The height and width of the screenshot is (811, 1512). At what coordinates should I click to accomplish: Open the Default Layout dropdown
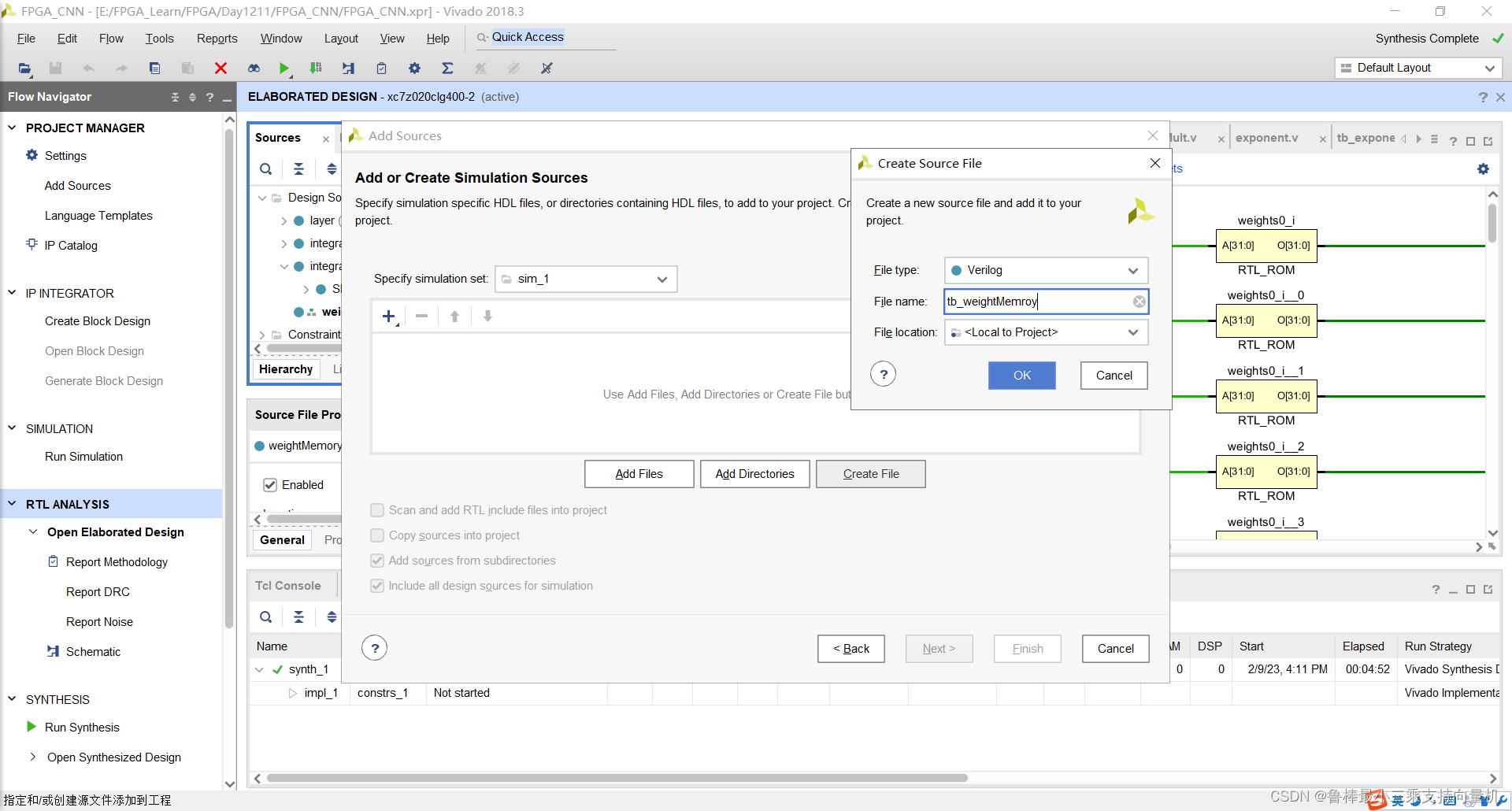[x=1418, y=68]
